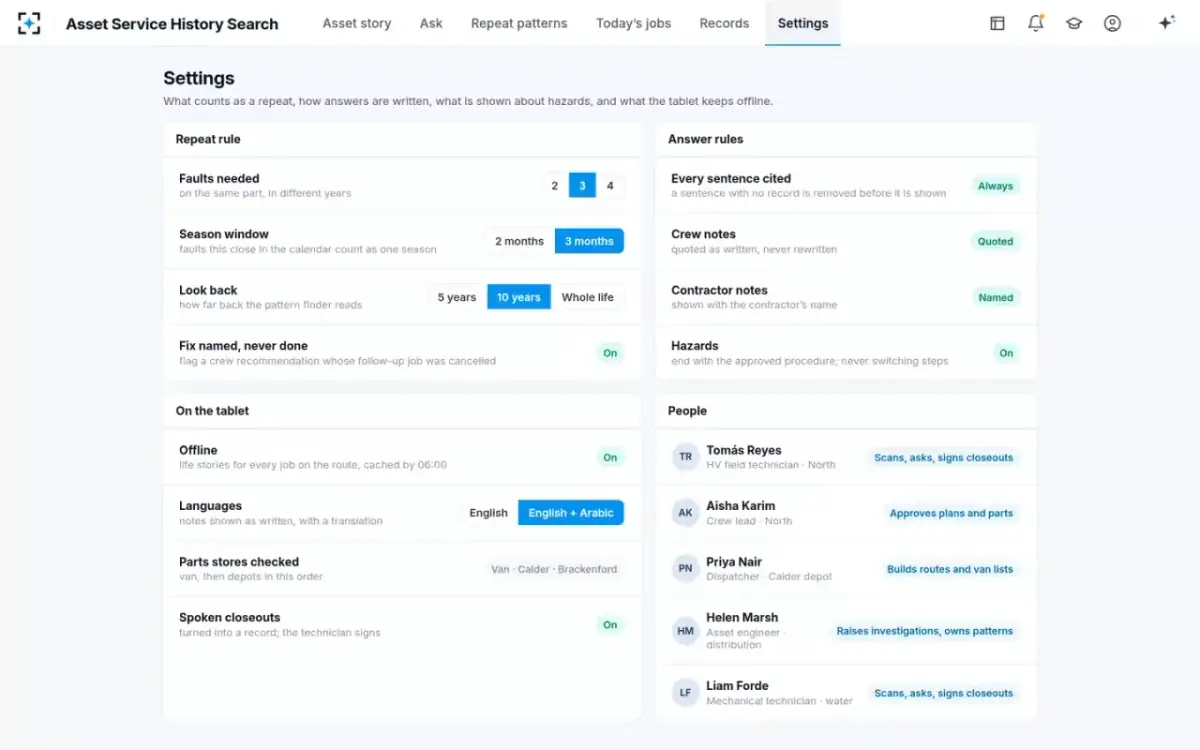Set Look back to 5 years
The image size is (1200, 750).
click(457, 297)
